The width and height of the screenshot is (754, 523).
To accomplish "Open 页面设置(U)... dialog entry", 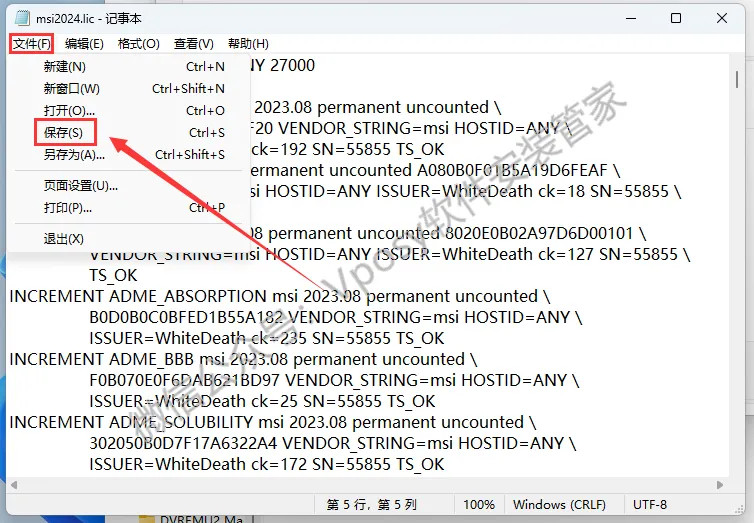I will [129, 186].
